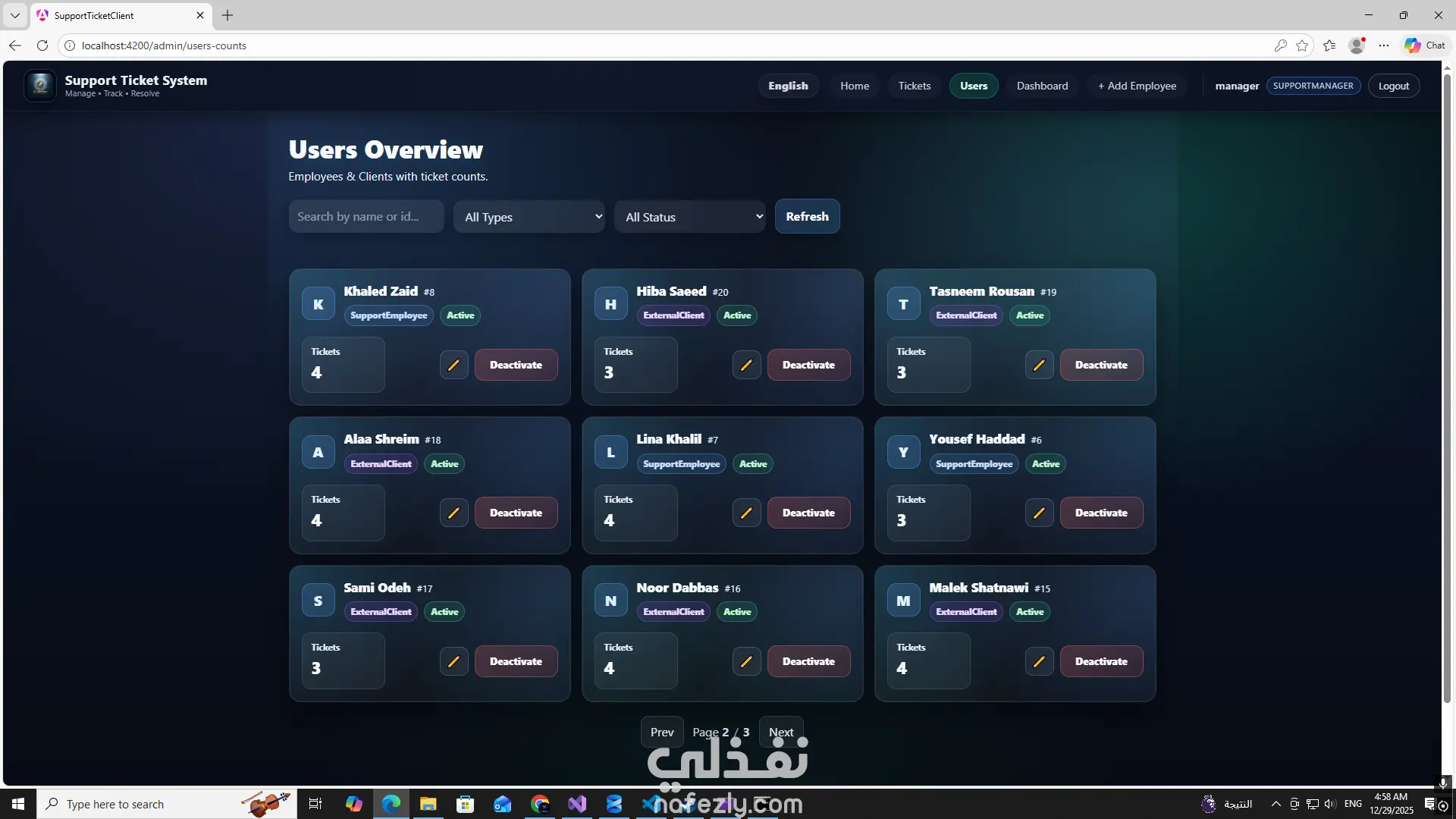Go to the Tickets nav item
The height and width of the screenshot is (819, 1456).
tap(914, 86)
